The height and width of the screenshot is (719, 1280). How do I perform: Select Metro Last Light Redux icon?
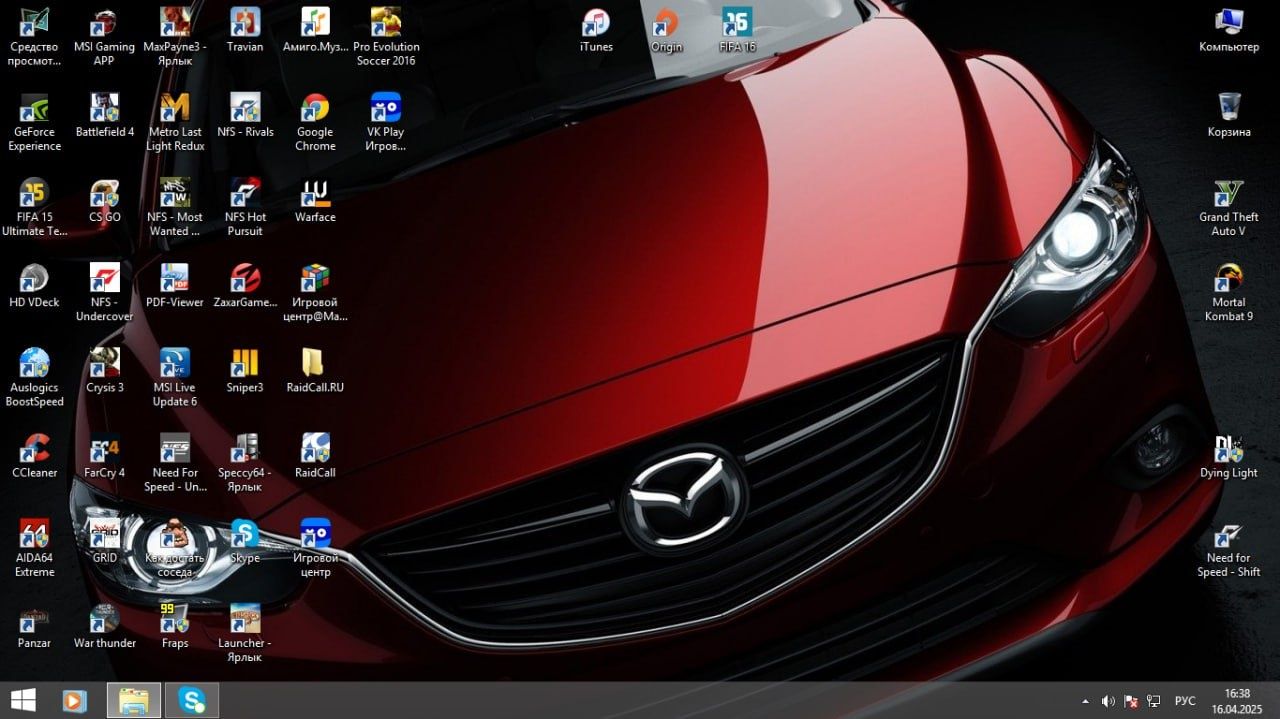tap(175, 122)
